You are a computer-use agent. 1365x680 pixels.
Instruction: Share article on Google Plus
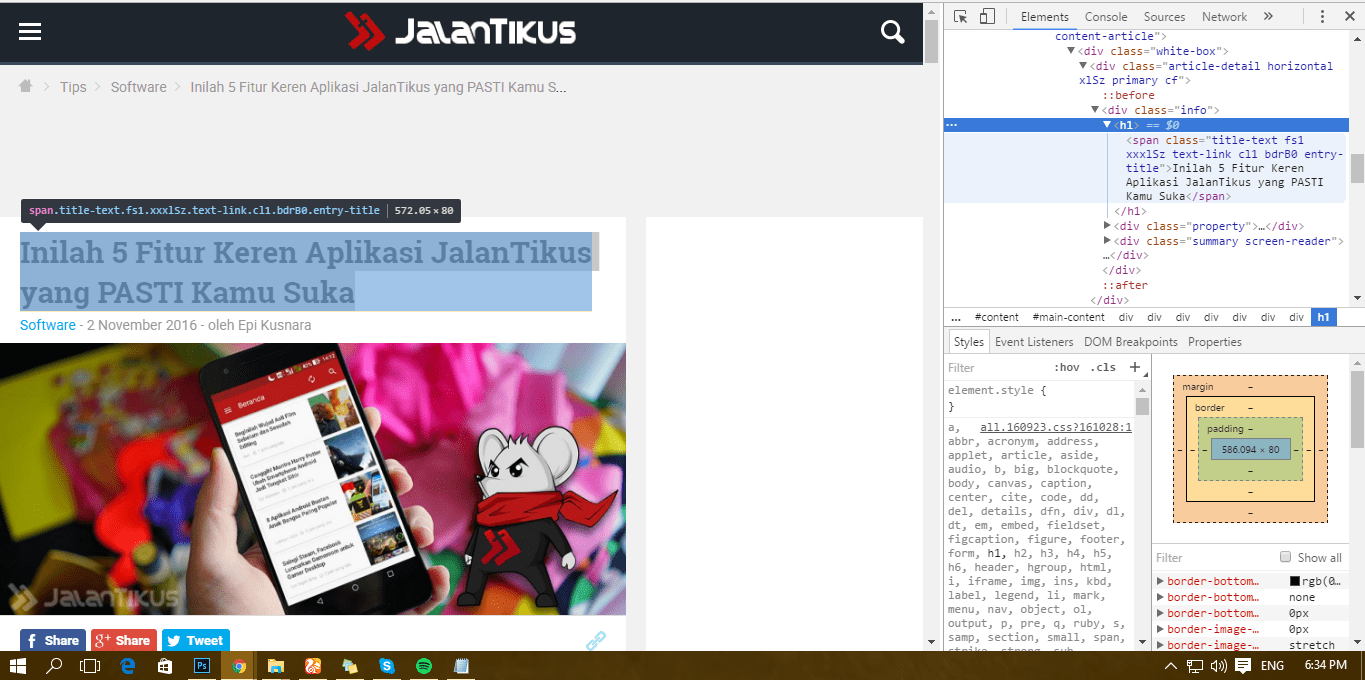click(124, 641)
